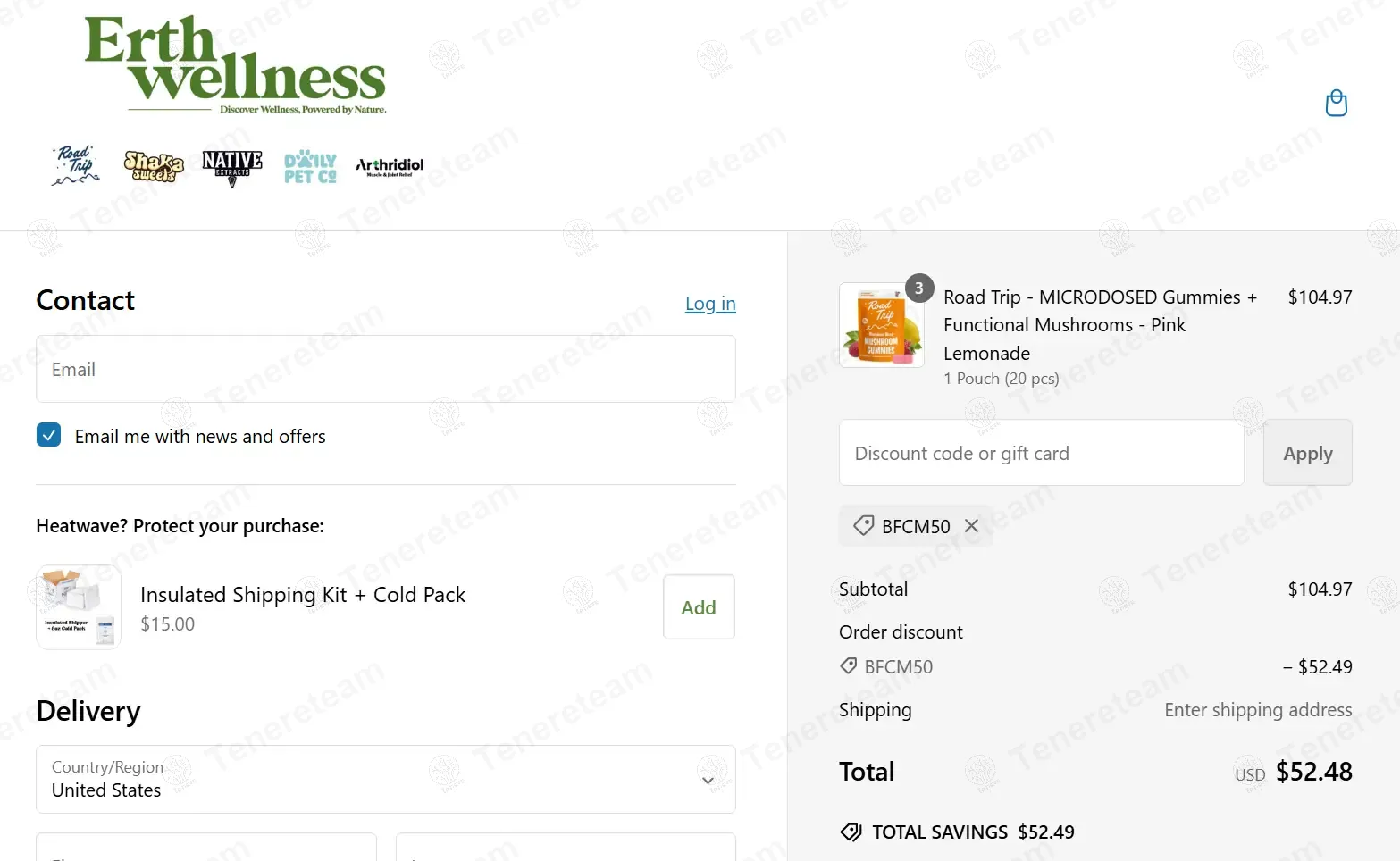Click the Daily Pet Co logo
1400x861 pixels.
(x=310, y=167)
